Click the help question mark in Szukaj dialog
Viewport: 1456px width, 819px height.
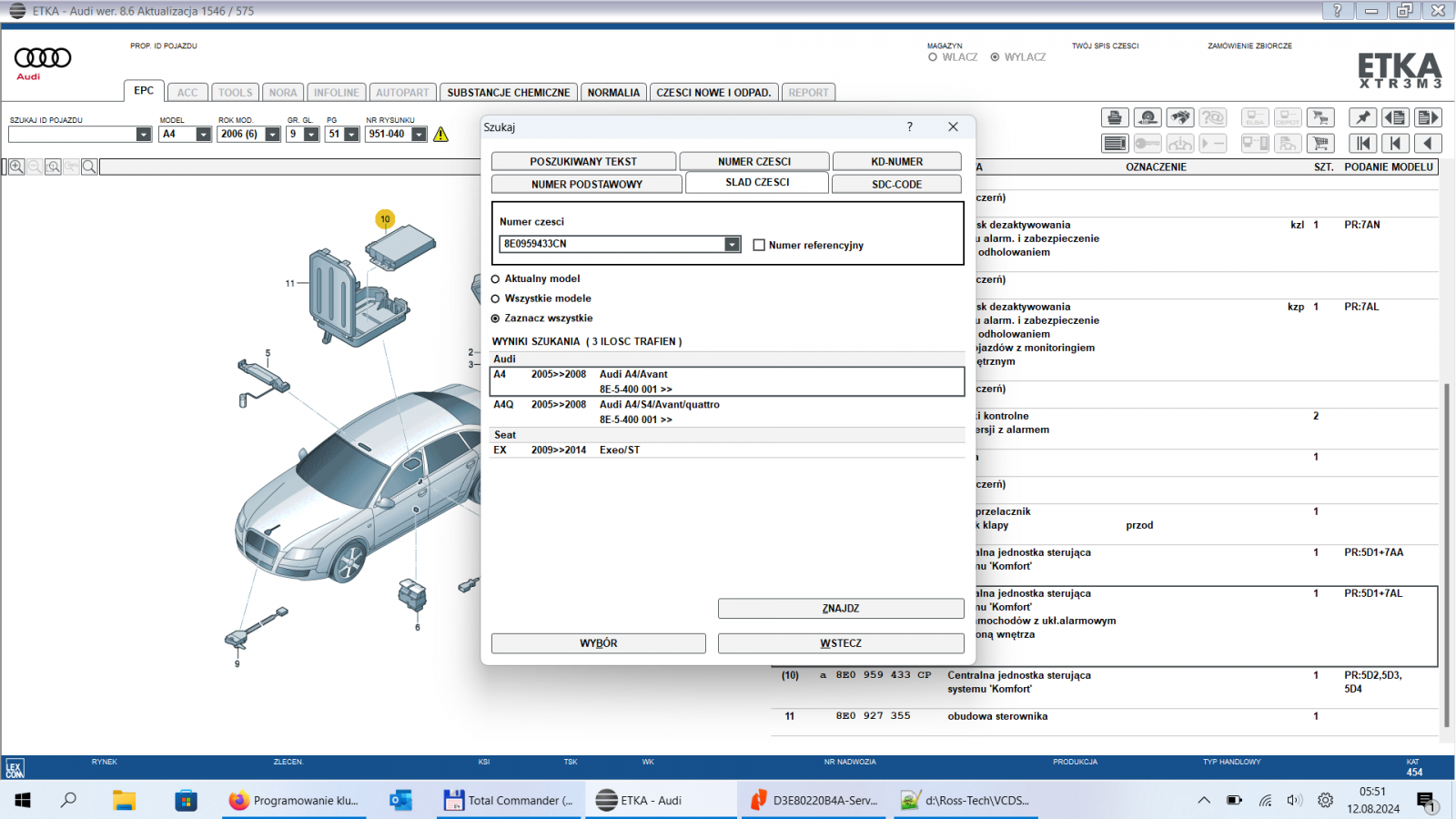[909, 126]
